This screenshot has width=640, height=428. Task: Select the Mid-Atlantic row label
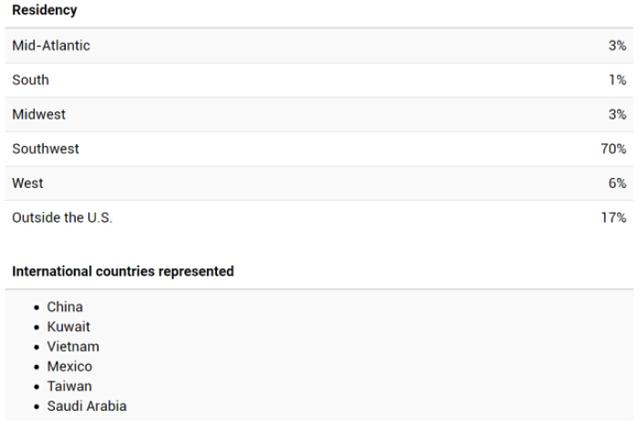click(x=51, y=45)
